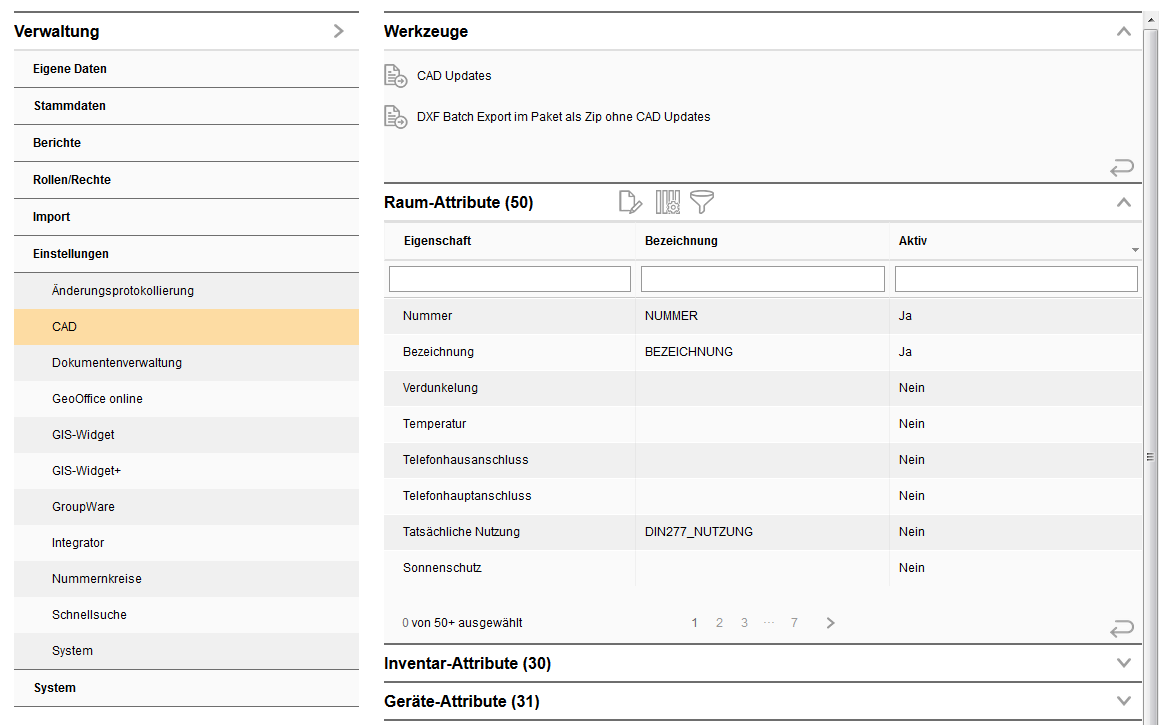The width and height of the screenshot is (1172, 725).
Task: Click the Eigenschaft filter input field
Action: pos(510,279)
